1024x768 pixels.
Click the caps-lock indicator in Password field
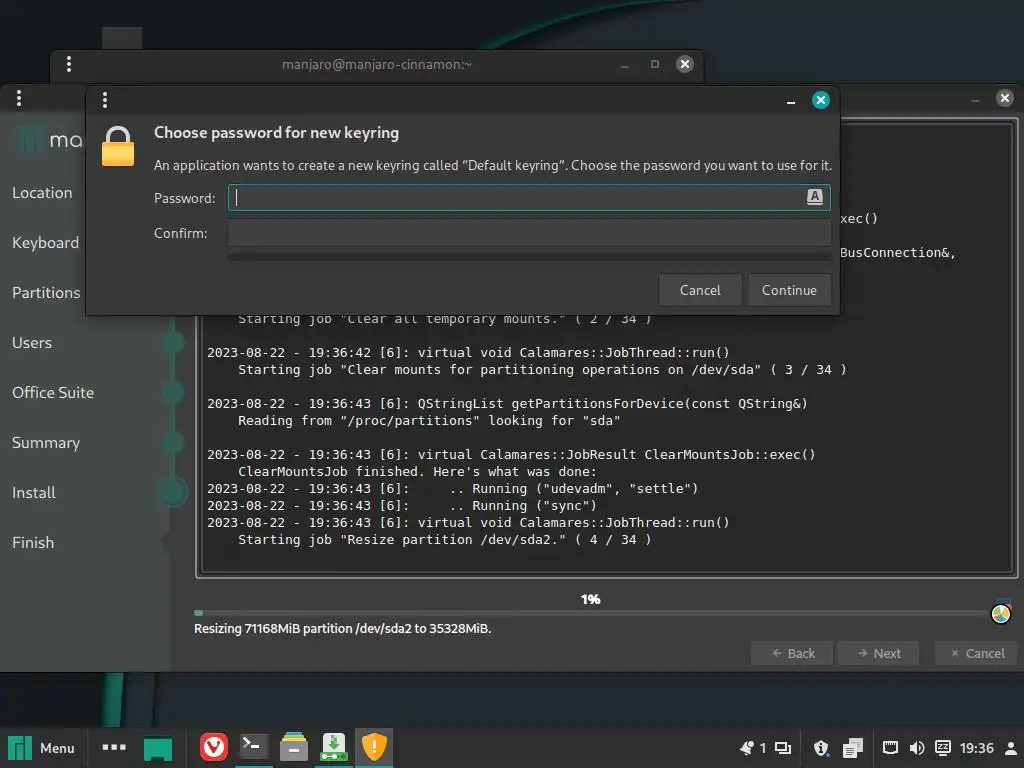(x=814, y=197)
